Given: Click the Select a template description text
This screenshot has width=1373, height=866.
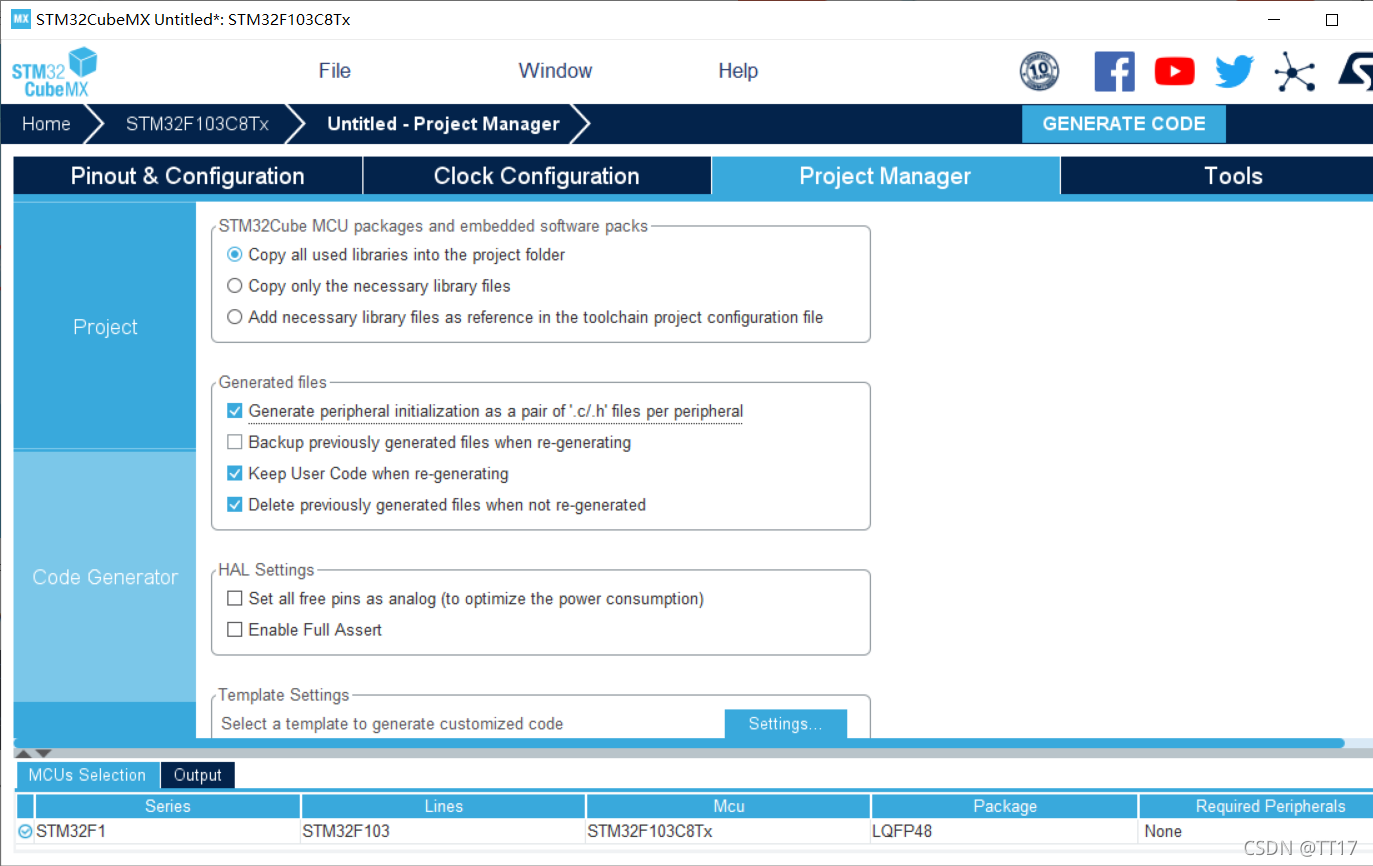Looking at the screenshot, I should click(392, 724).
